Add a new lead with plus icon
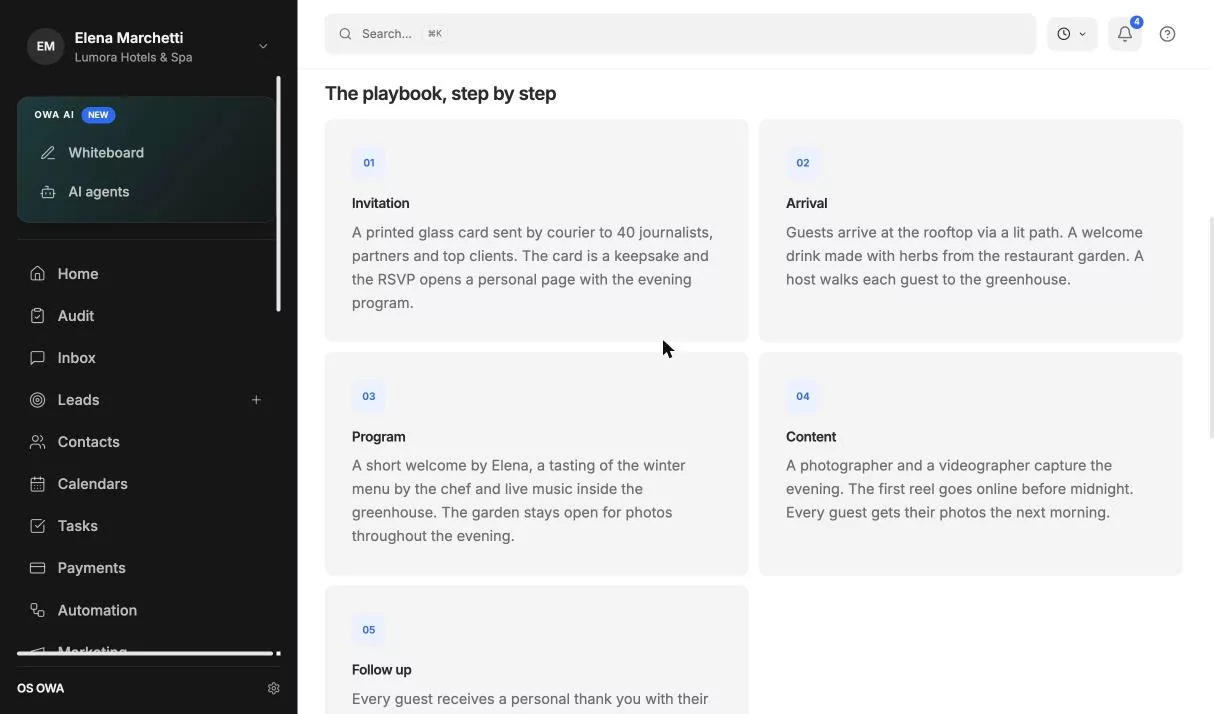 [x=256, y=400]
